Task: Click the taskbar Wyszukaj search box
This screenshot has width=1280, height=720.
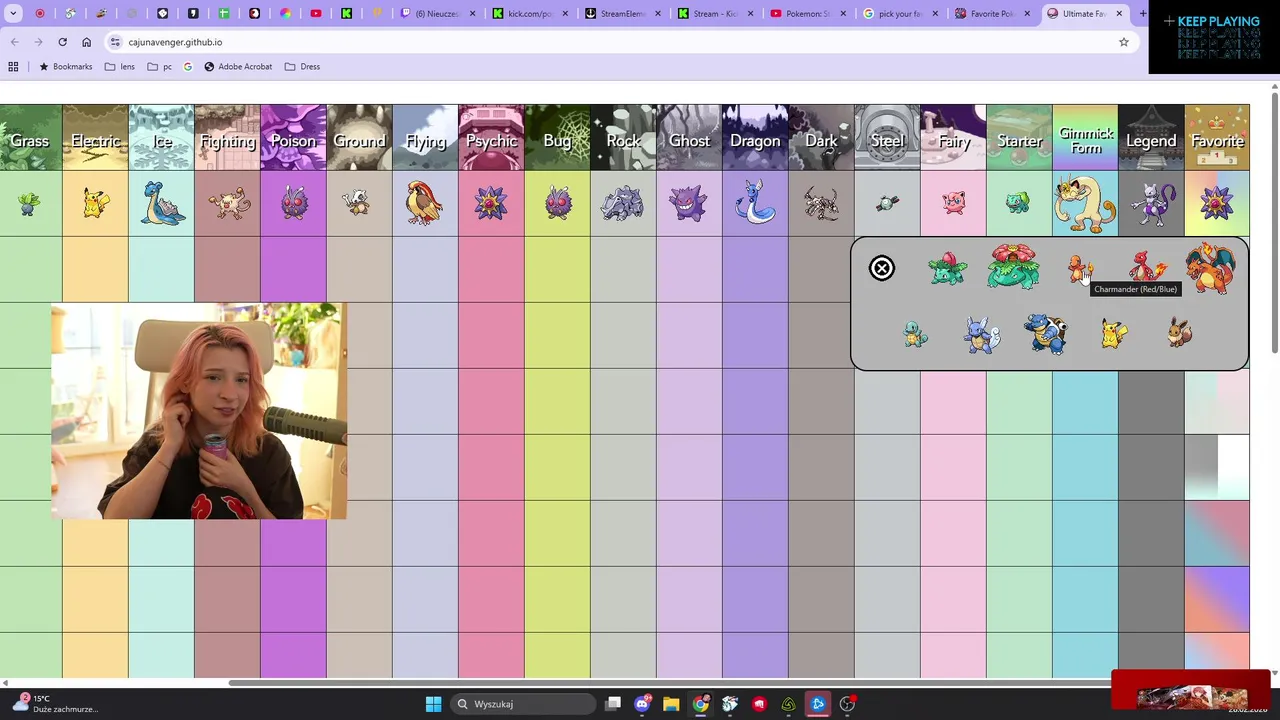Action: point(522,704)
